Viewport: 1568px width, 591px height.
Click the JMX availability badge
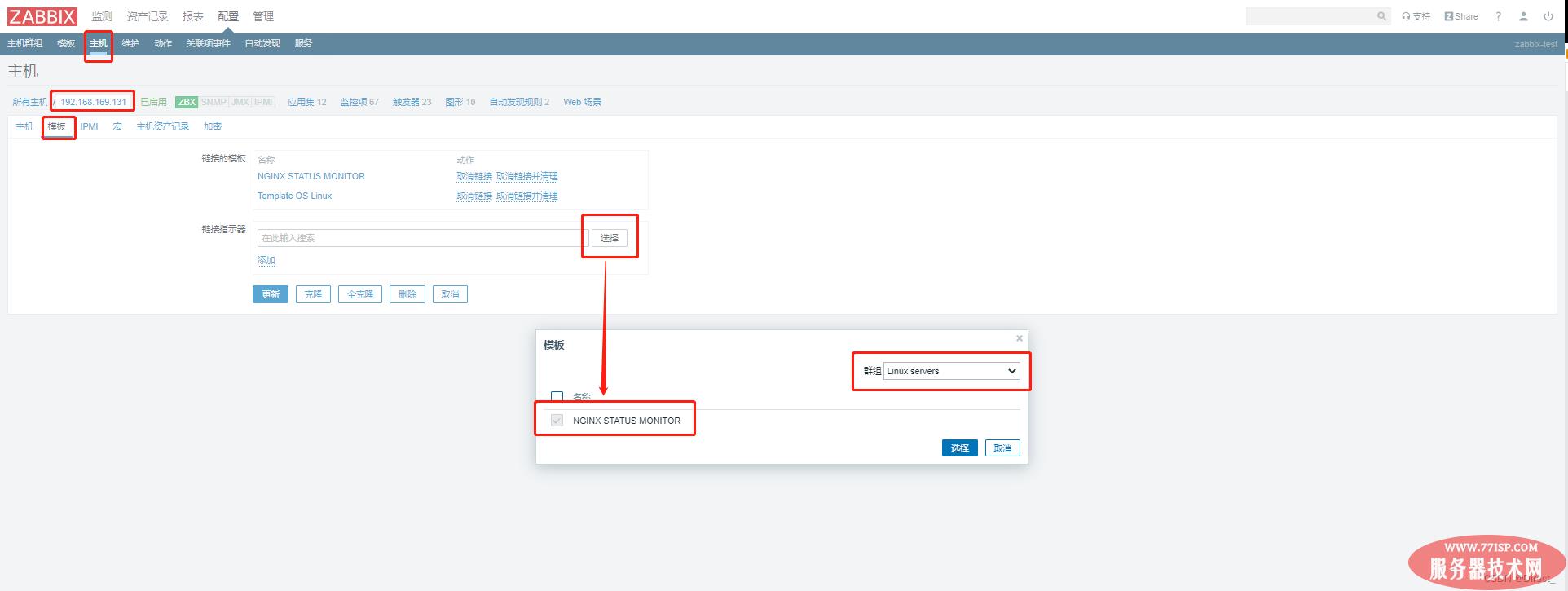(240, 102)
